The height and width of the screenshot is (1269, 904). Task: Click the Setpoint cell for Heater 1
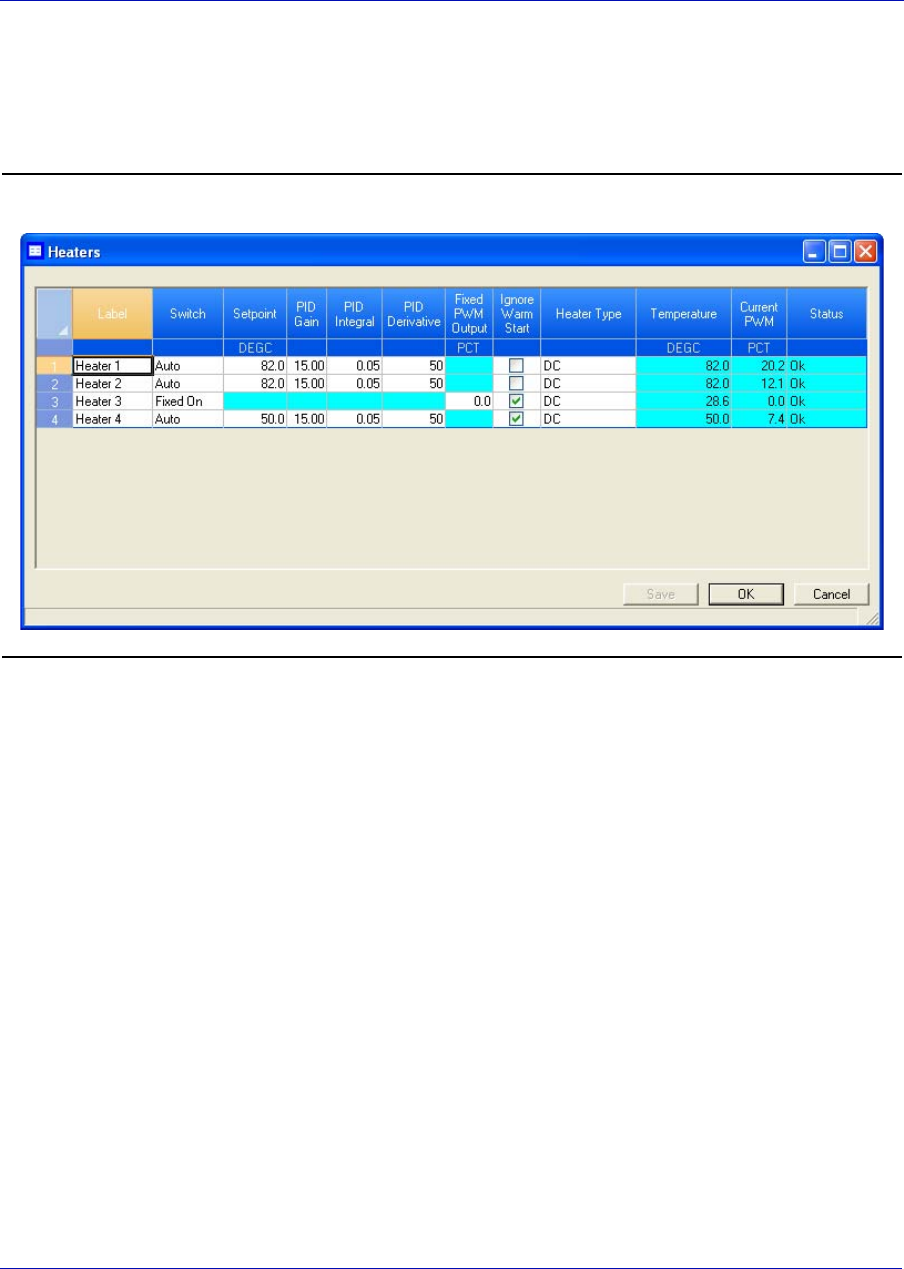tap(255, 366)
